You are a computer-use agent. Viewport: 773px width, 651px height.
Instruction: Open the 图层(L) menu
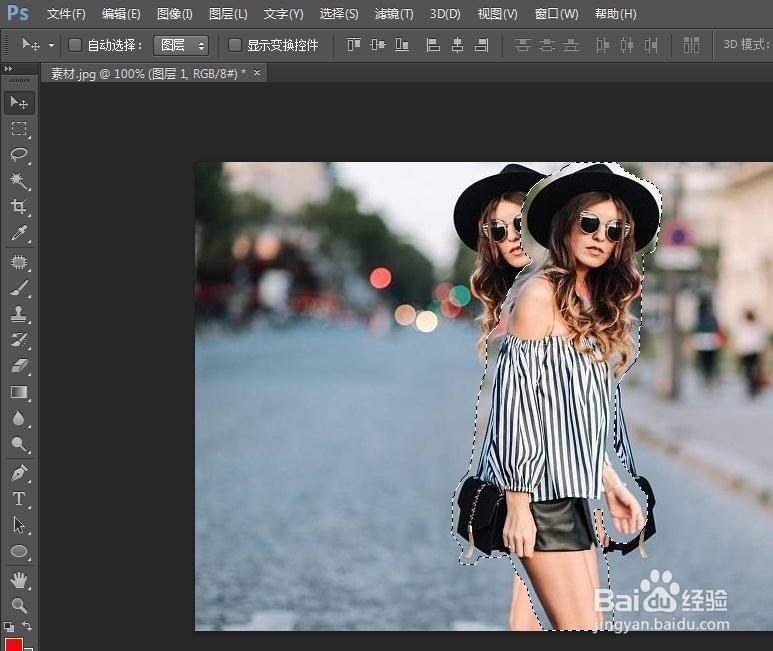(x=228, y=14)
